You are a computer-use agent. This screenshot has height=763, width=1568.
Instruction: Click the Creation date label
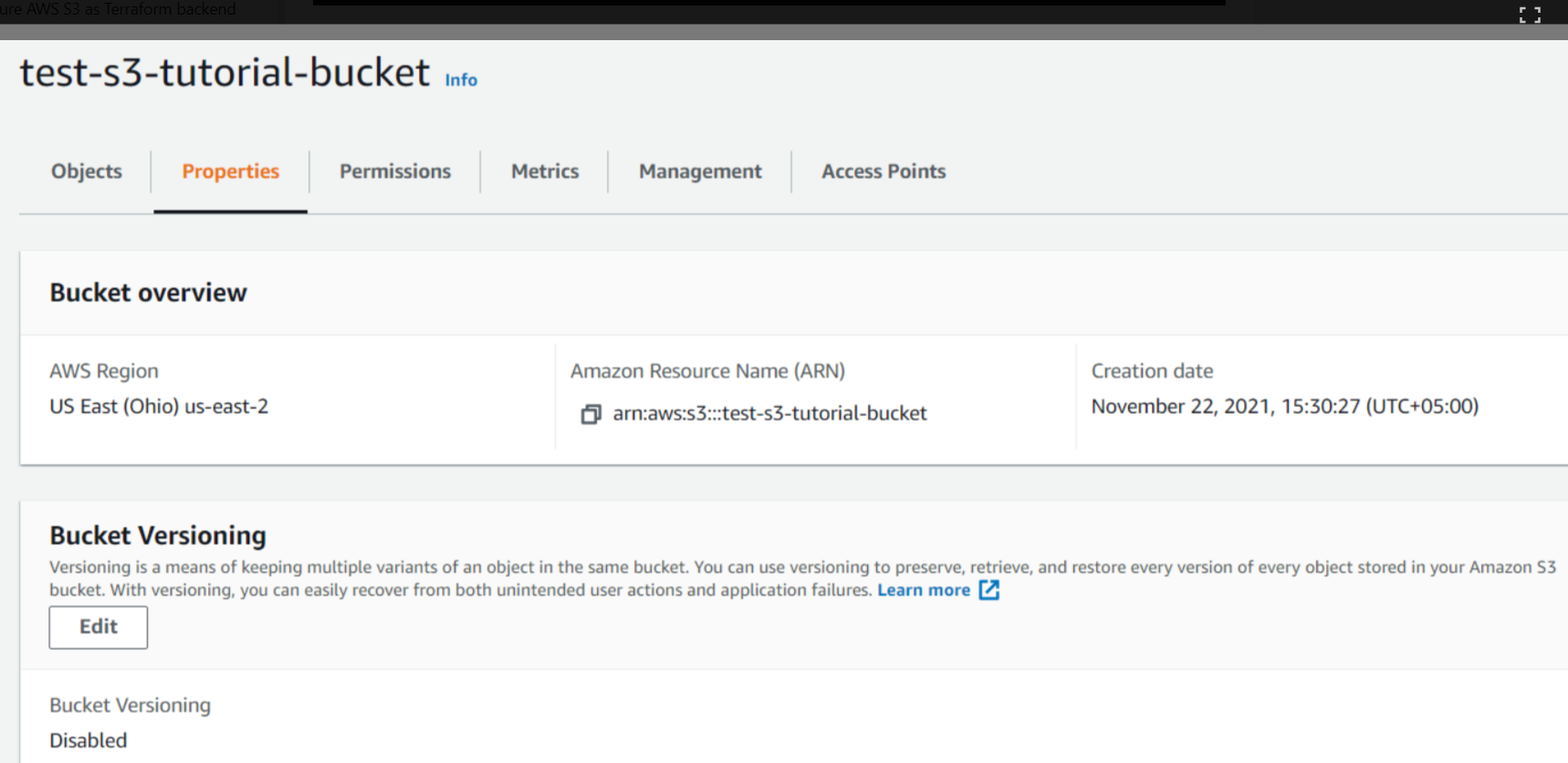[1152, 371]
